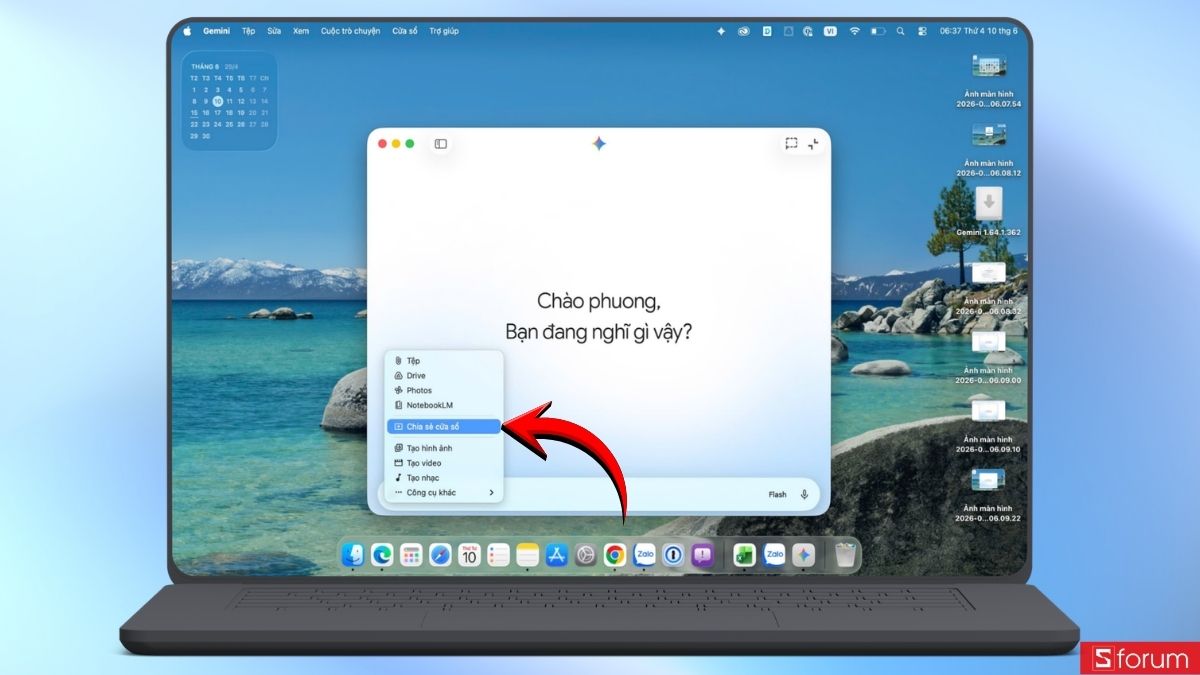The width and height of the screenshot is (1200, 675).
Task: Select desktop screenshot ending 06.09.22
Action: pos(988,496)
